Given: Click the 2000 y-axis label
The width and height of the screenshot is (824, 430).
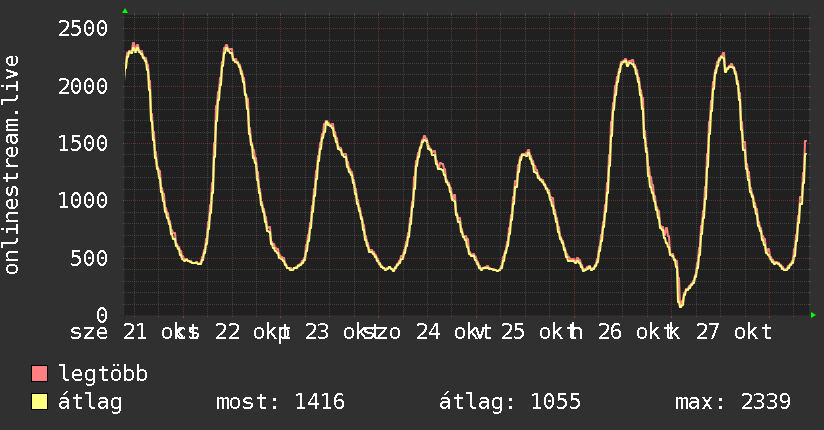Looking at the screenshot, I should click(83, 86).
